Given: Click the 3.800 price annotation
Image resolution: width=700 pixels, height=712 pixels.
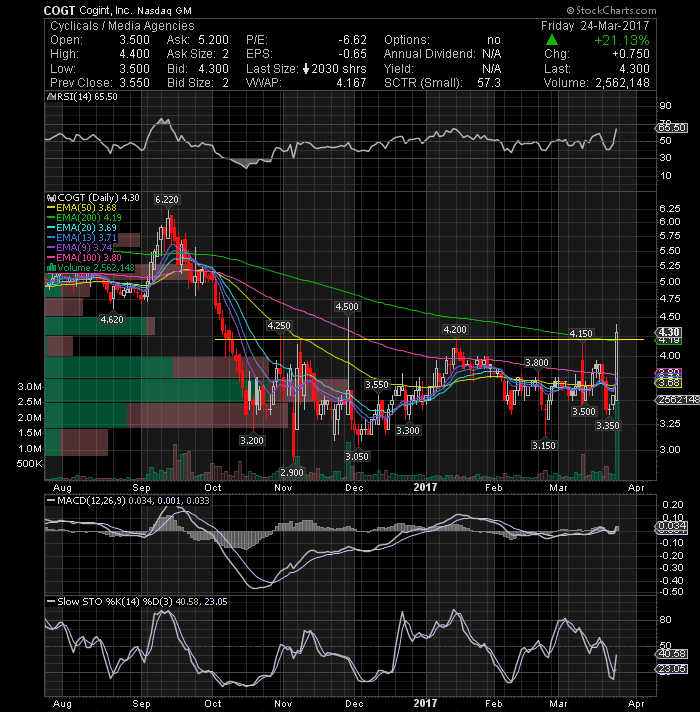Looking at the screenshot, I should point(537,363).
